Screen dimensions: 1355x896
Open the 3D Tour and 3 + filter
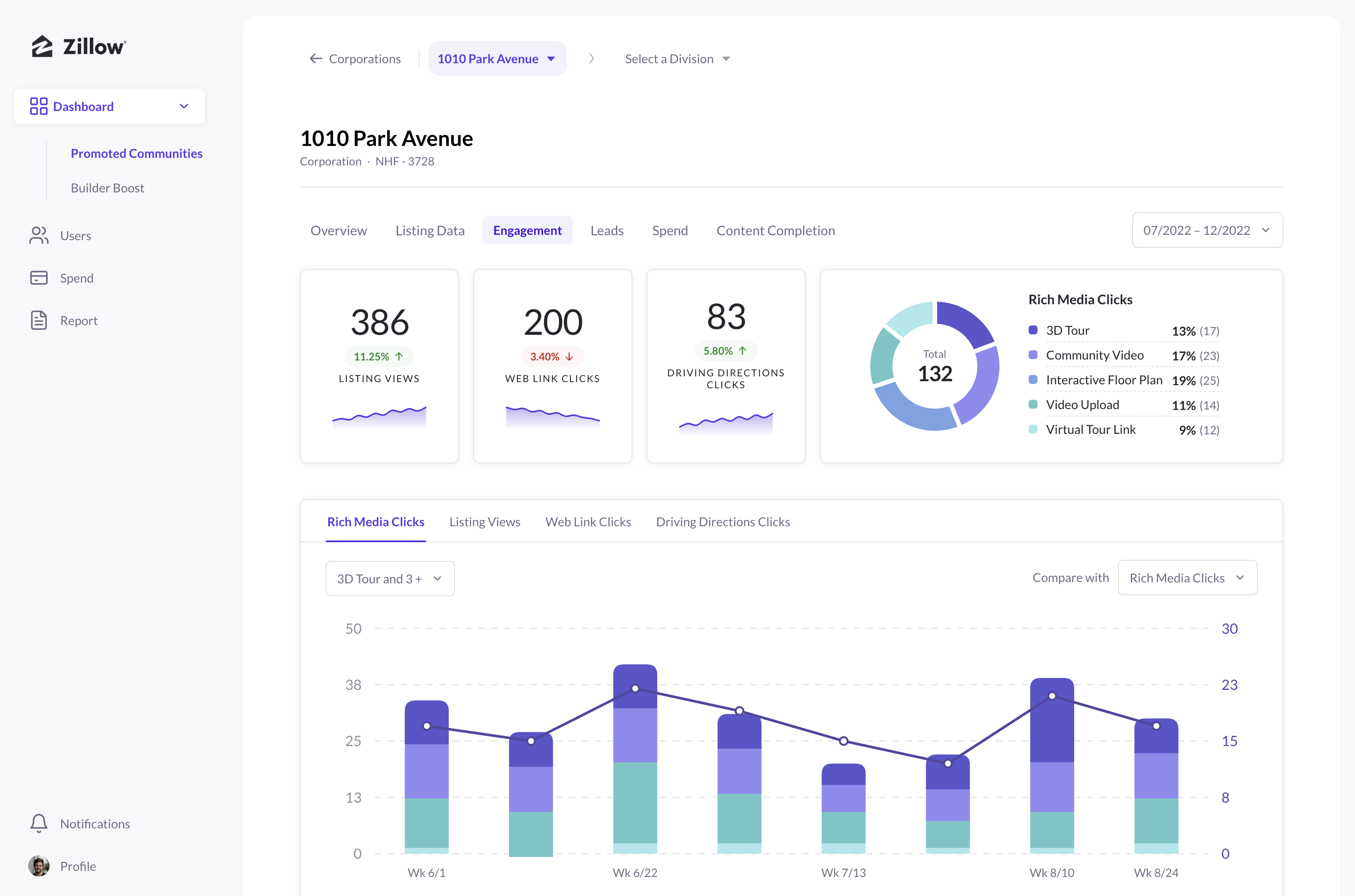point(390,578)
